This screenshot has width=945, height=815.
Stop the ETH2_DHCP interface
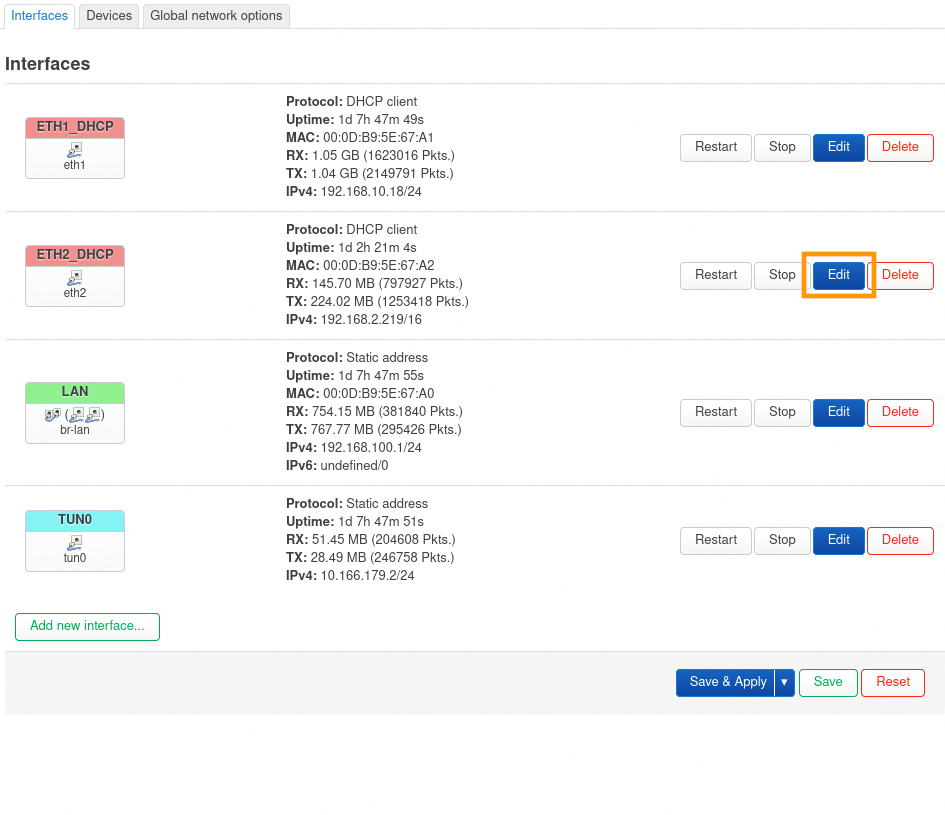pyautogui.click(x=782, y=275)
